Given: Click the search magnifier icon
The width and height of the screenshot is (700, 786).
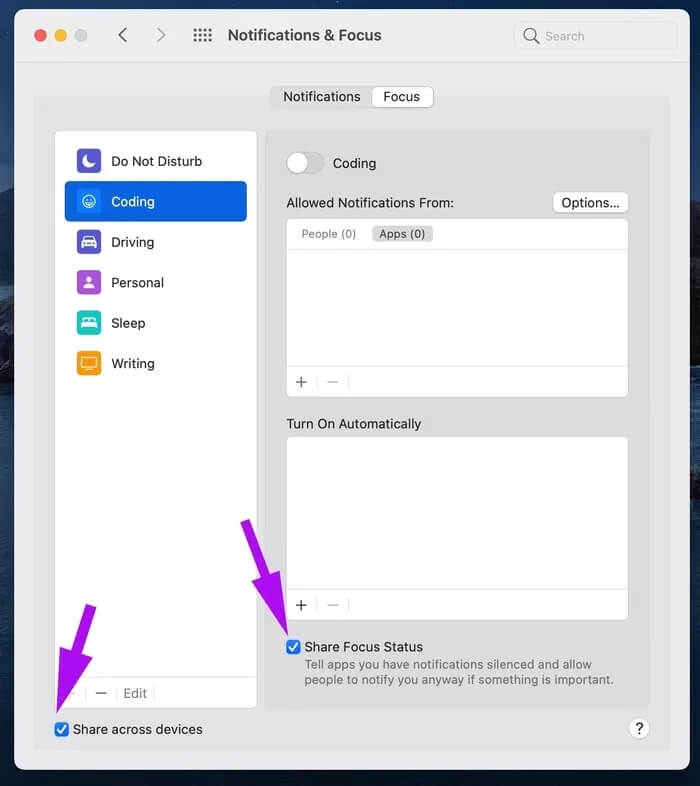Looking at the screenshot, I should pyautogui.click(x=531, y=36).
